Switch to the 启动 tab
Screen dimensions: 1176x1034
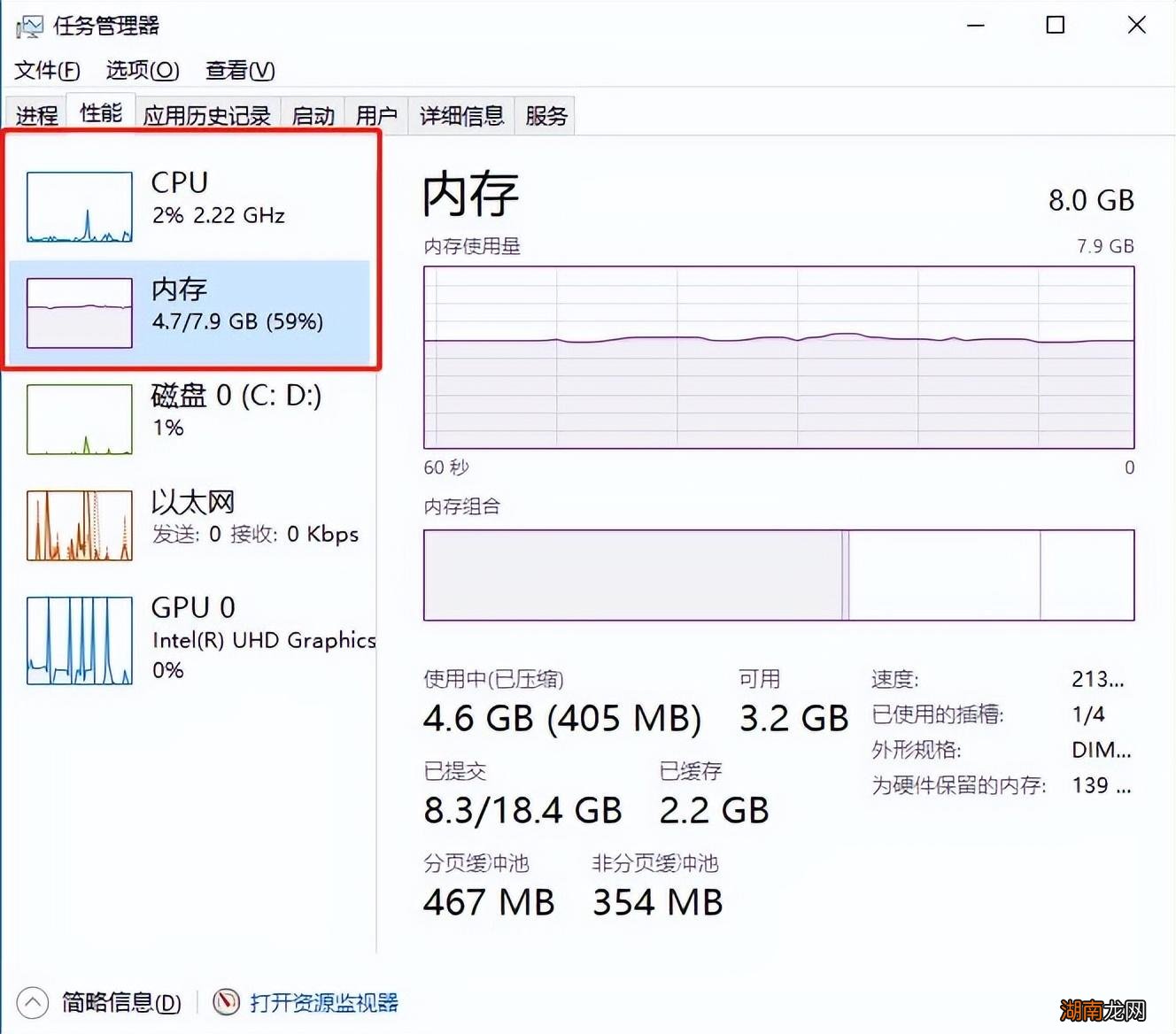coord(313,116)
